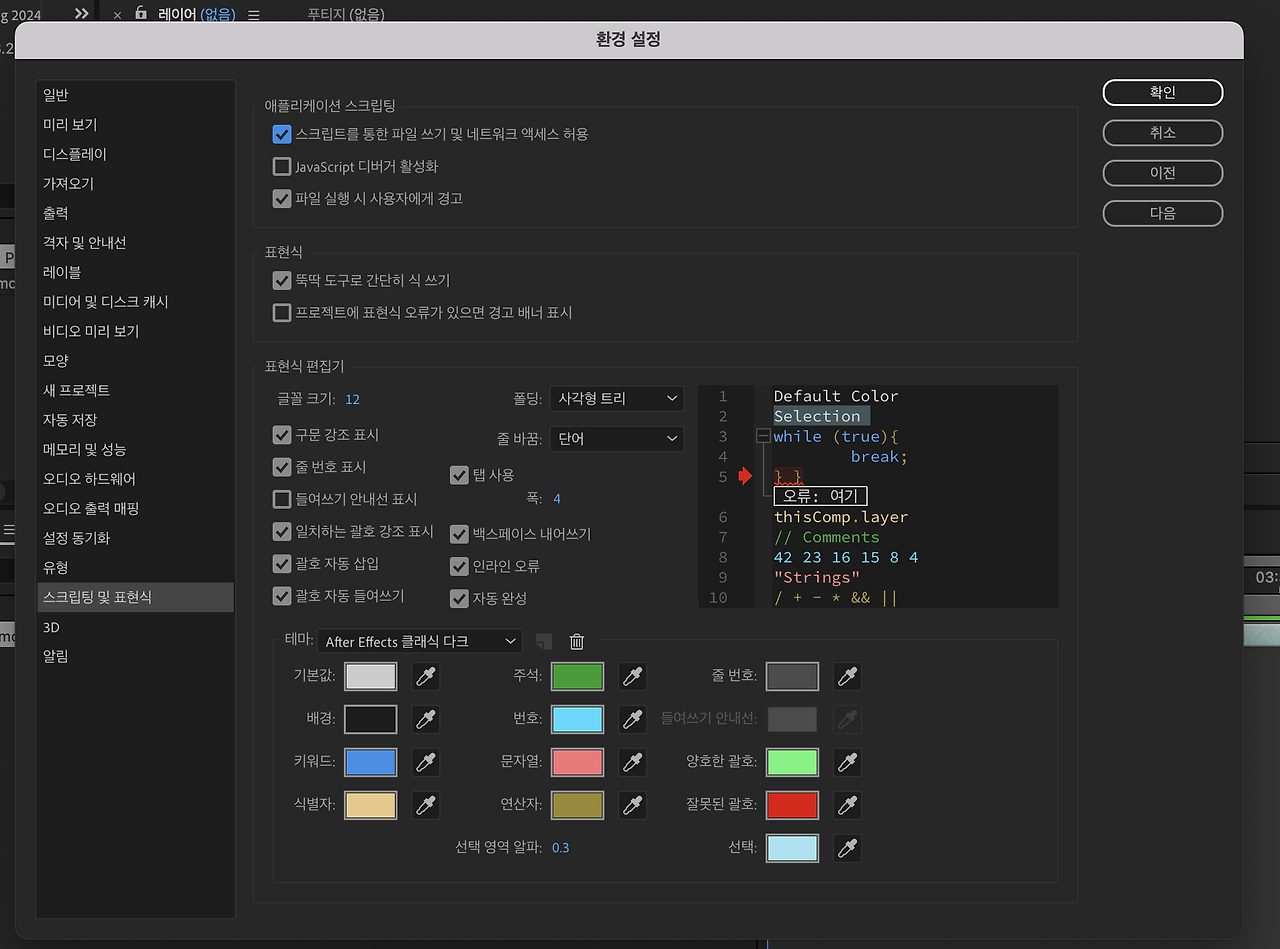Click the eyedropper next to 키워드 color

point(425,762)
